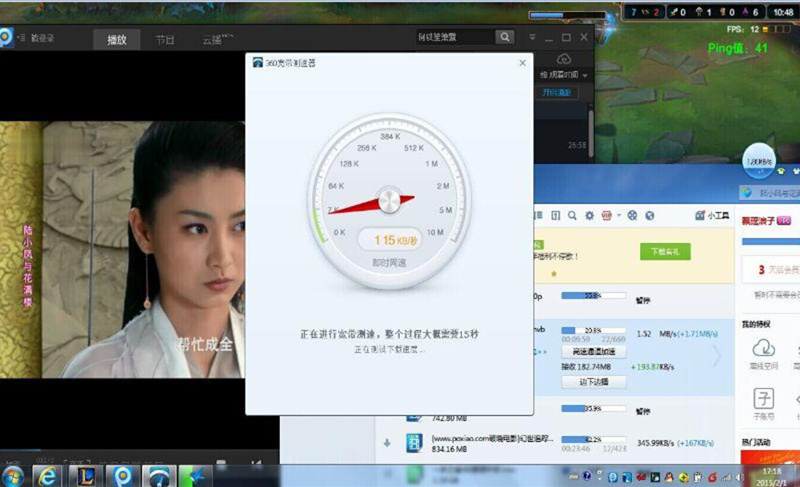Click the 边下边播 button

[x=594, y=381]
